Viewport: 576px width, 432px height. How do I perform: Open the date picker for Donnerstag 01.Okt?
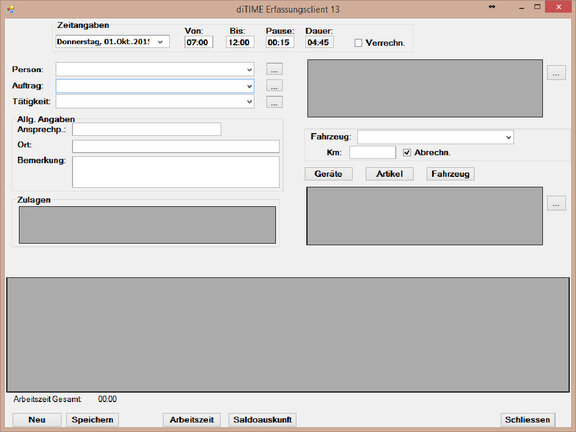pyautogui.click(x=160, y=42)
